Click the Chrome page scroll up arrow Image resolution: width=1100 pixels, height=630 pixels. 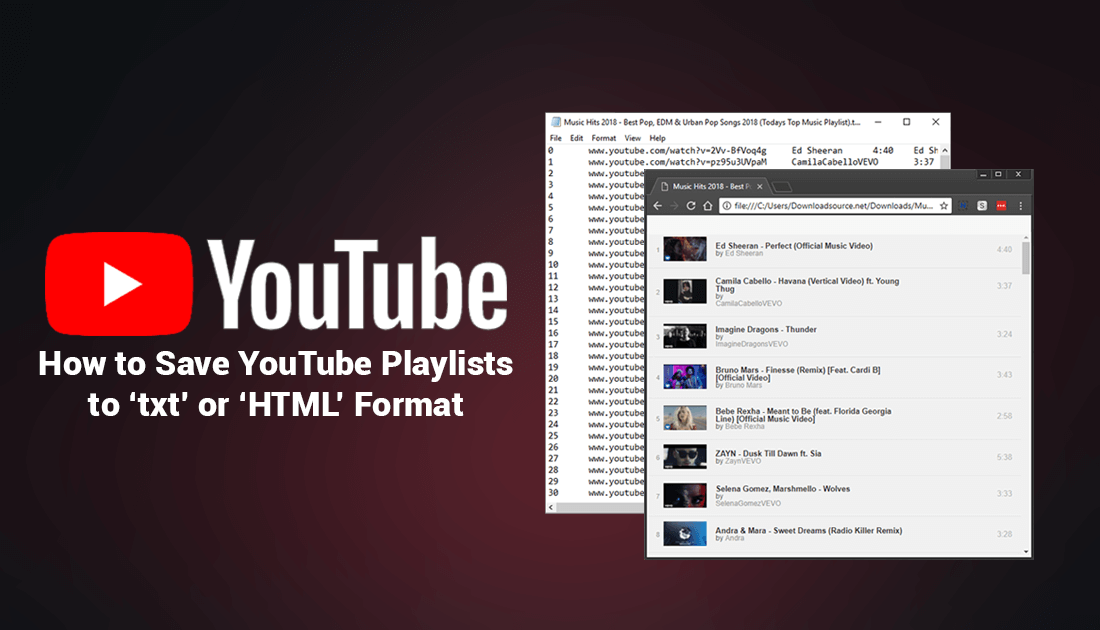[x=1026, y=239]
